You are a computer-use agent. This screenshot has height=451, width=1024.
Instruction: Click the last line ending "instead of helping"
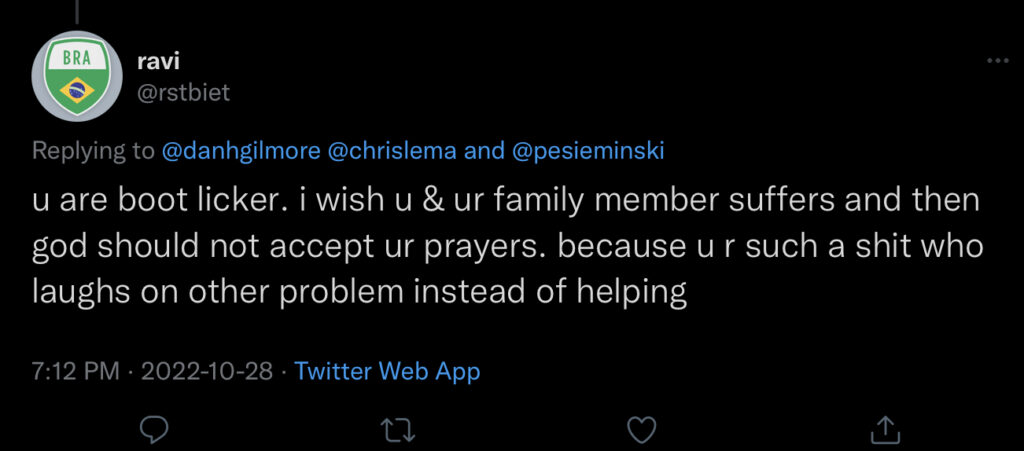click(x=360, y=292)
